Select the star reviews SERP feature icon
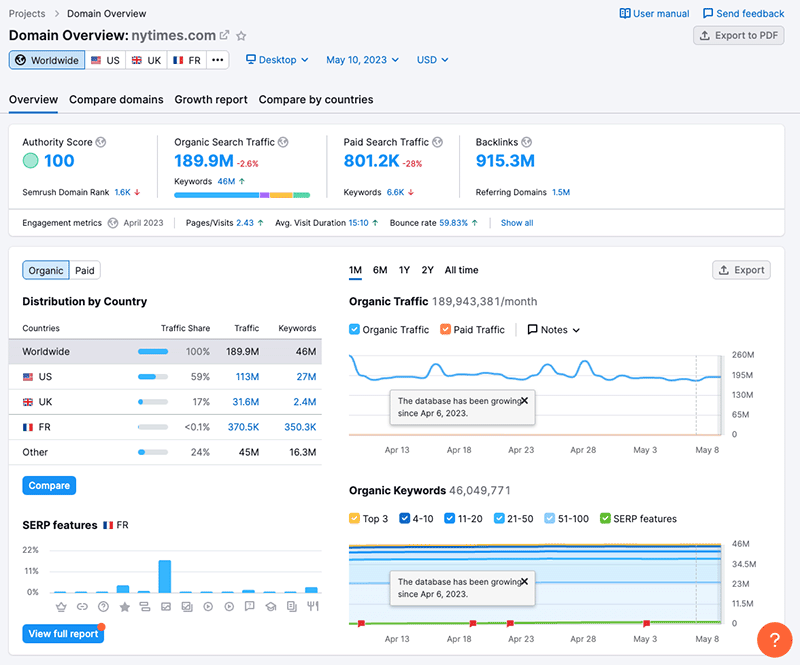 [x=124, y=606]
